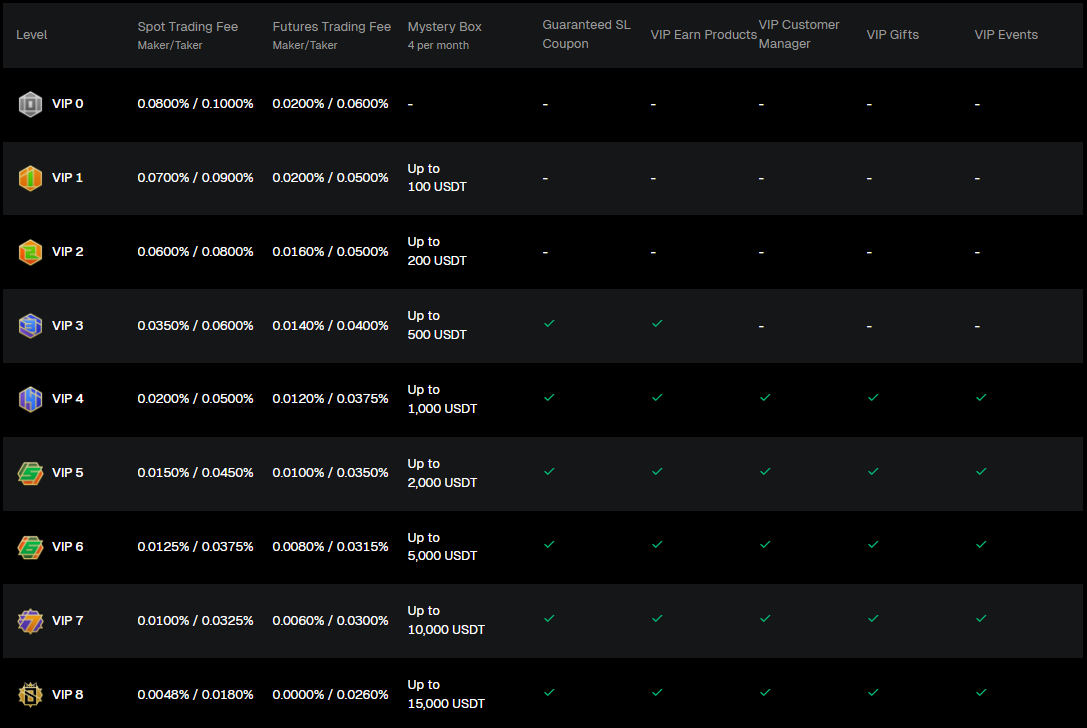This screenshot has height=728, width=1087.
Task: Select the futures fee 0.0100% / 0.0350%
Action: click(331, 474)
